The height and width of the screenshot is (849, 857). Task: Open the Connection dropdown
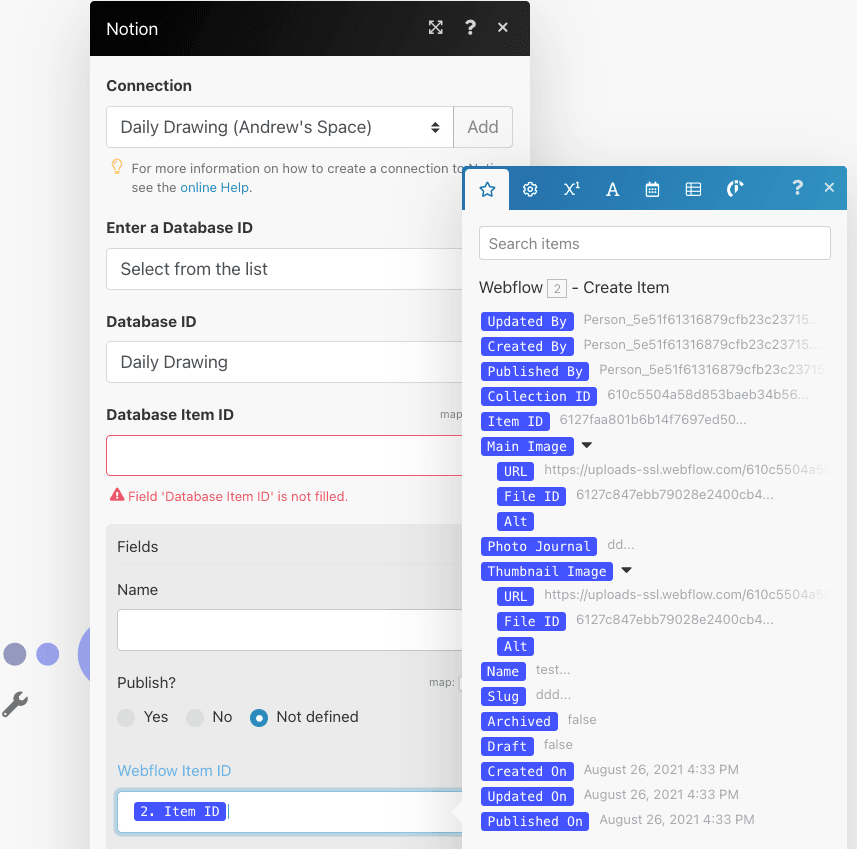279,127
